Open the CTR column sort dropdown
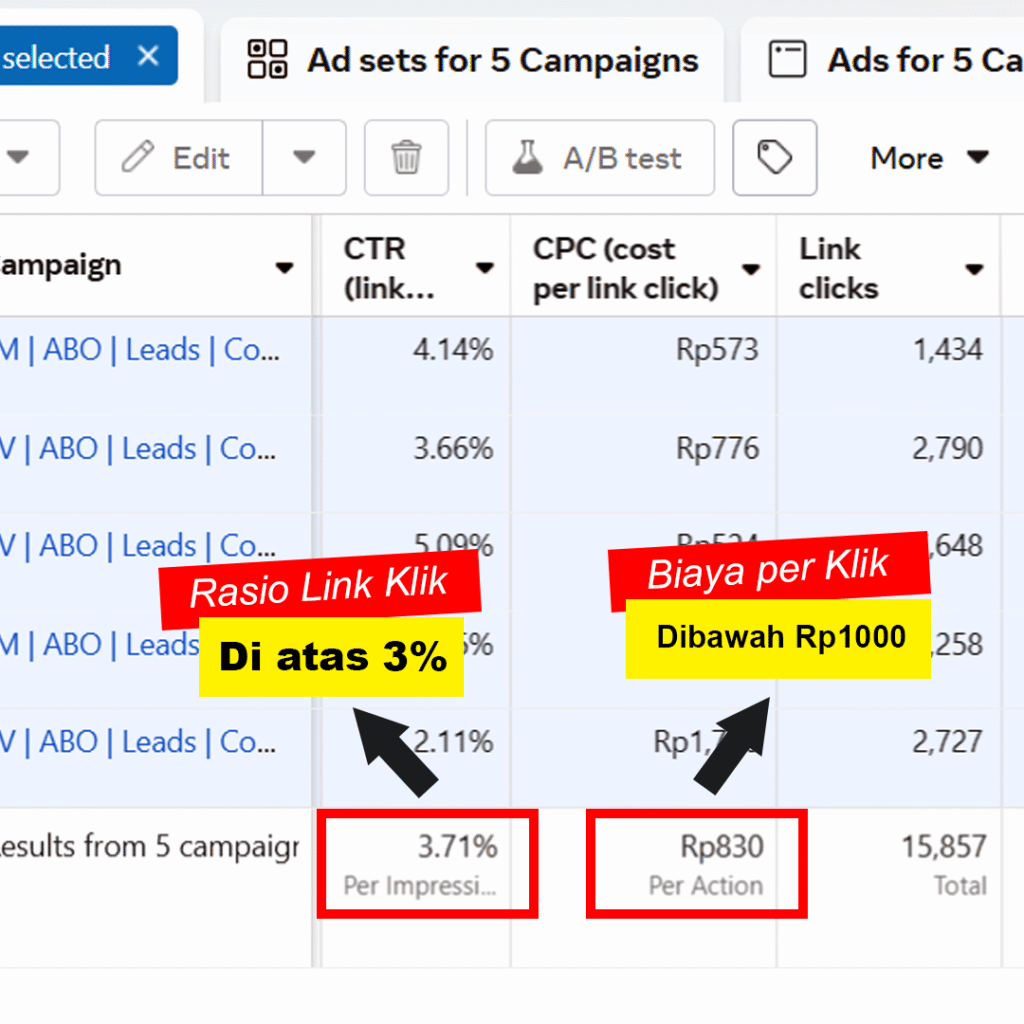1024x1024 pixels. tap(485, 268)
